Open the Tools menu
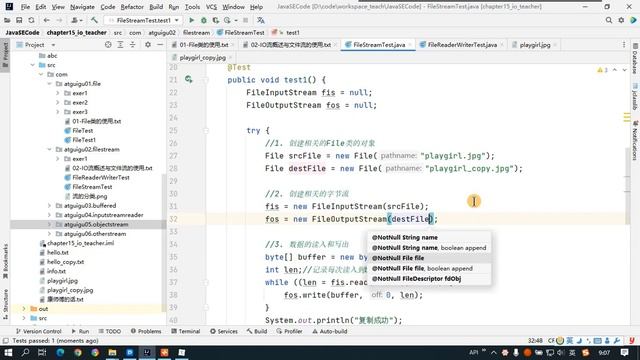Viewport: 640px width, 360px height. pos(192,7)
